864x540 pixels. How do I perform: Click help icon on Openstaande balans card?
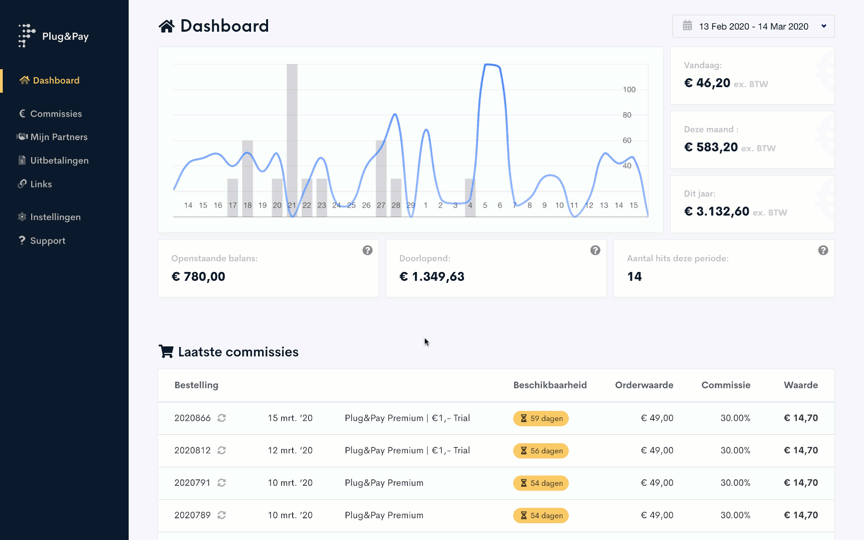367,251
